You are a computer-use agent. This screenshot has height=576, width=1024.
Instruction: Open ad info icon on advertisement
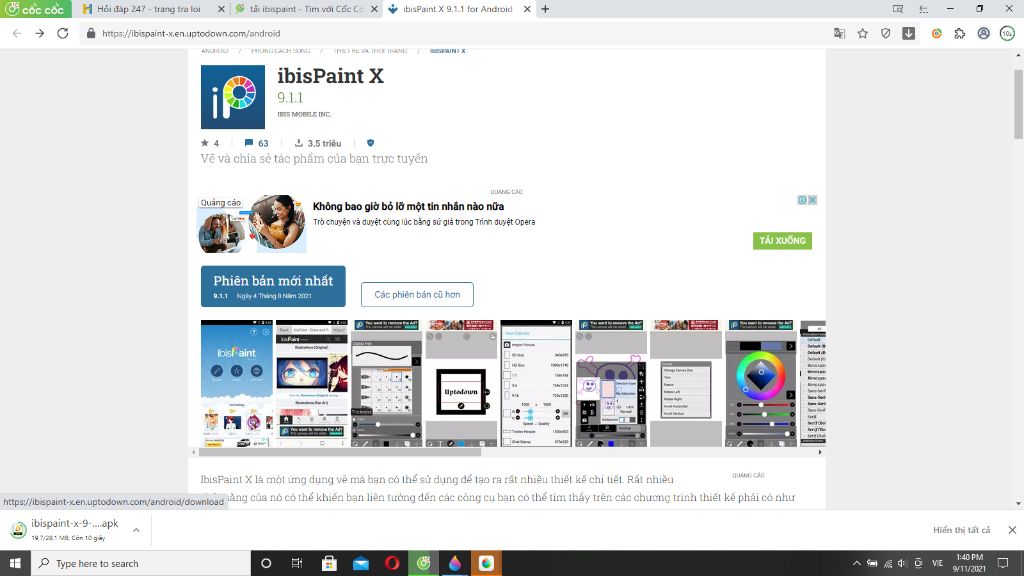tap(802, 200)
